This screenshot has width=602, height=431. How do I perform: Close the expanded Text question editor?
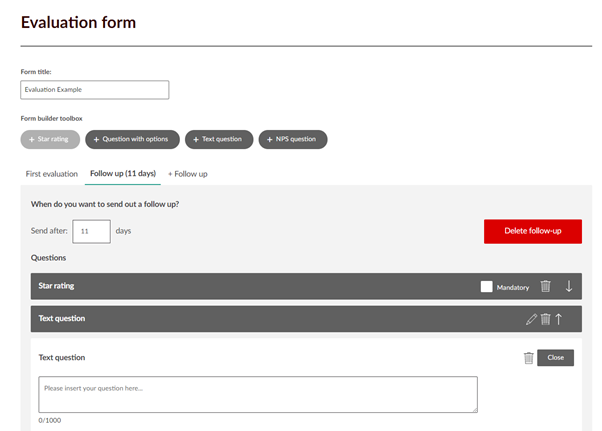pyautogui.click(x=555, y=358)
